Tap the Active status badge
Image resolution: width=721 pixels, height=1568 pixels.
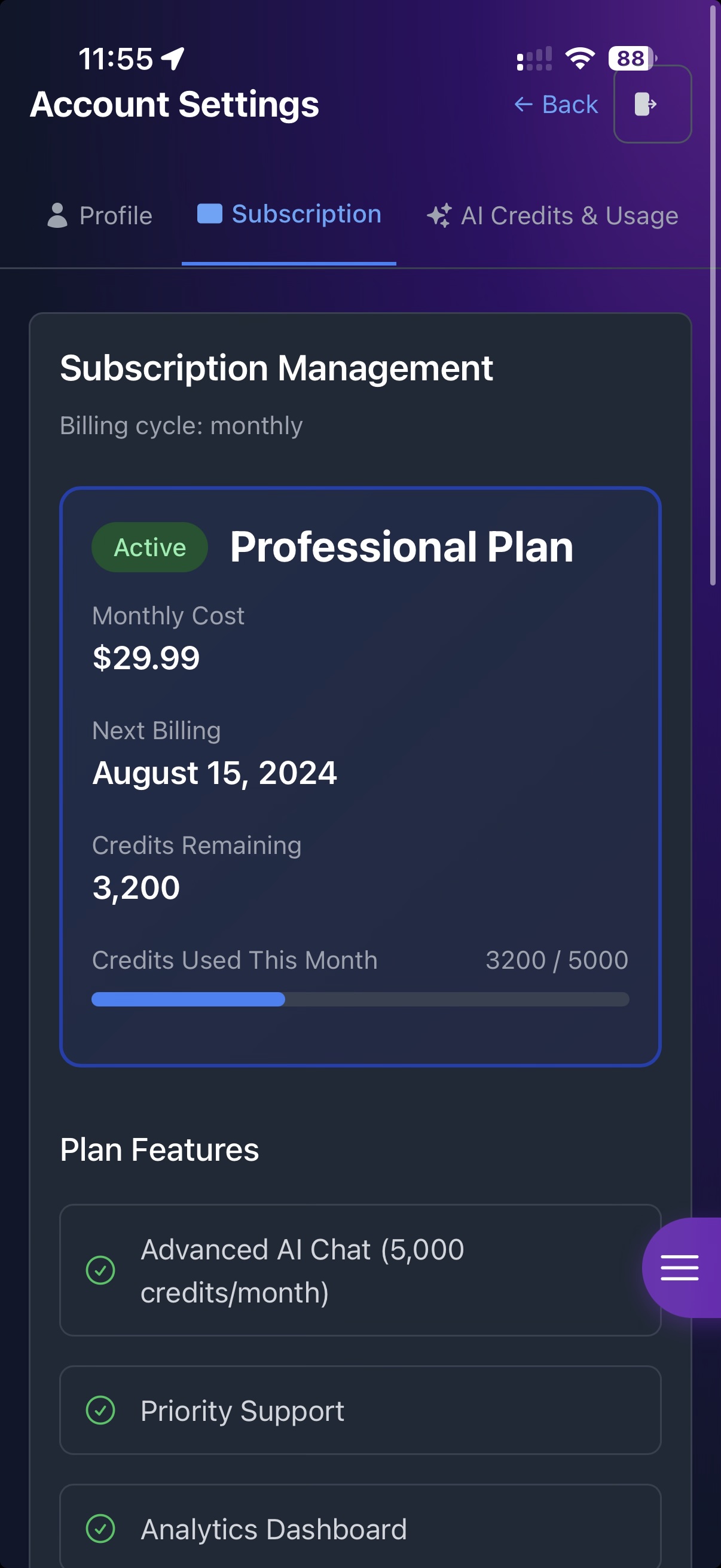point(149,547)
